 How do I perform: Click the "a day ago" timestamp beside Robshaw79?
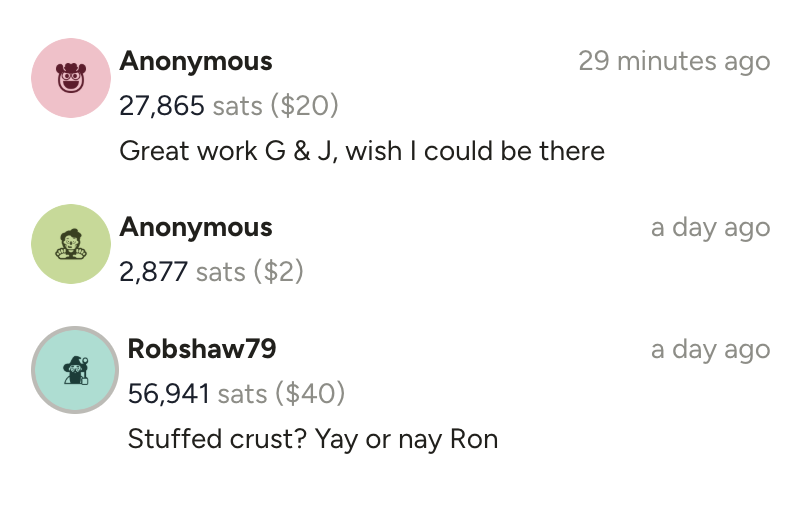pyautogui.click(x=710, y=349)
